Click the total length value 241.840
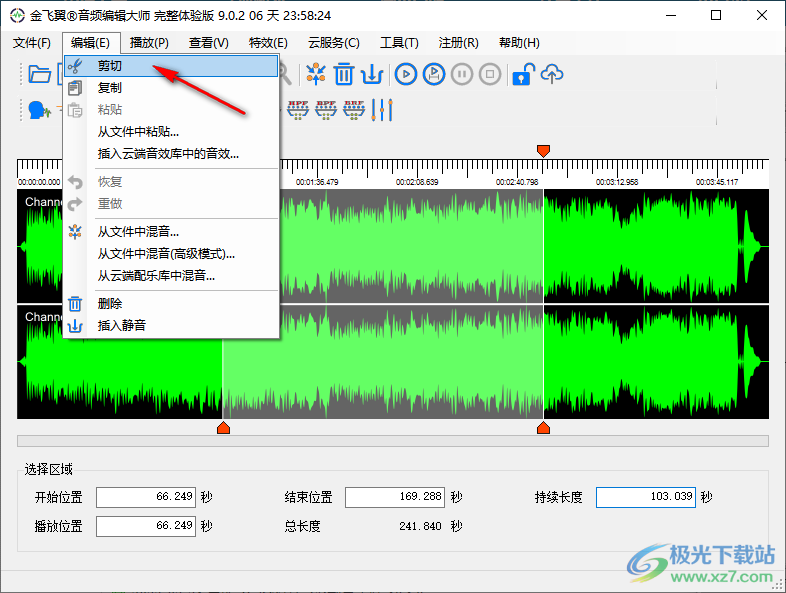This screenshot has height=593, width=786. (x=420, y=526)
